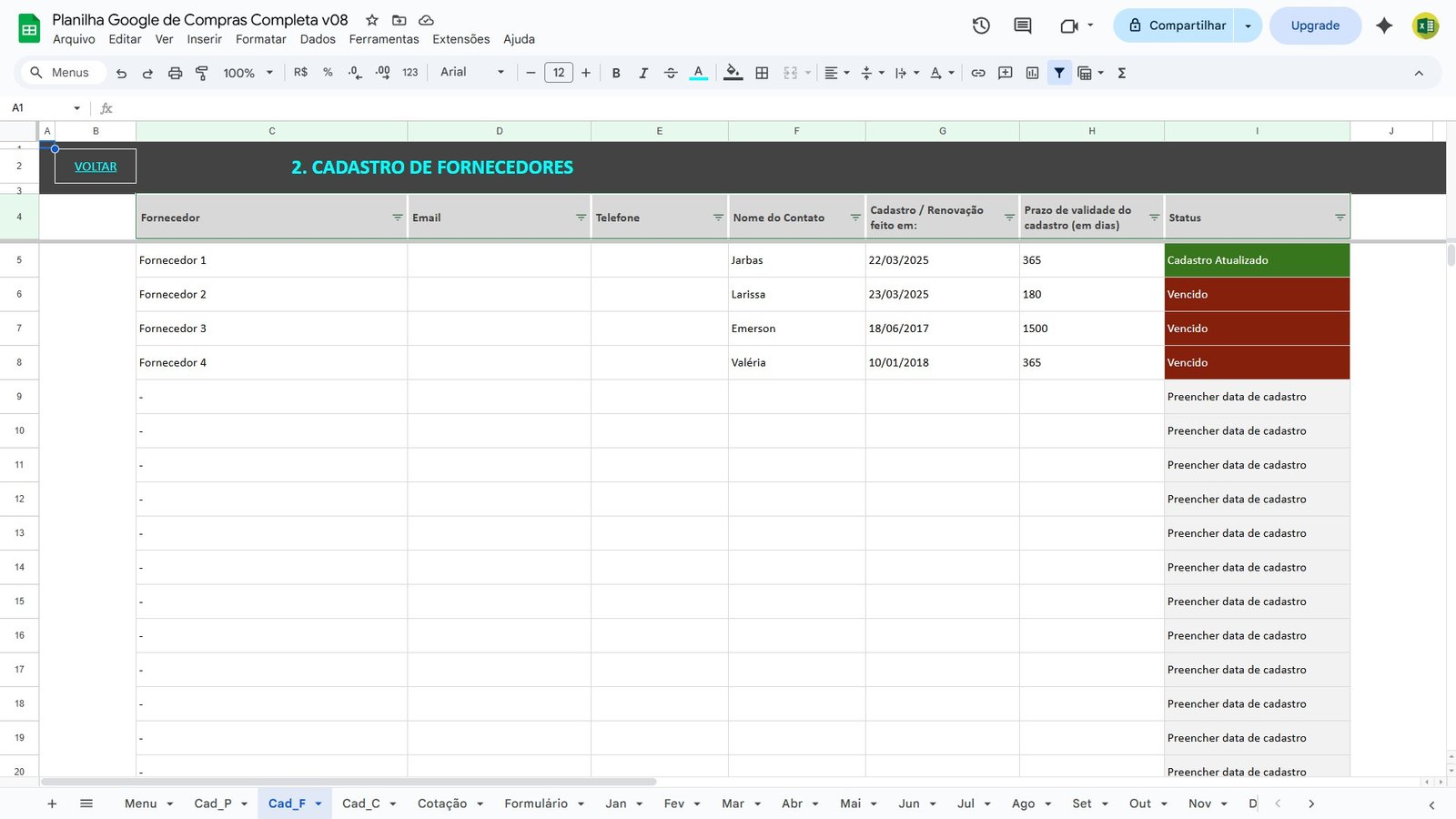Insert a link using the toolbar icon
This screenshot has height=819, width=1456.
coord(978,73)
